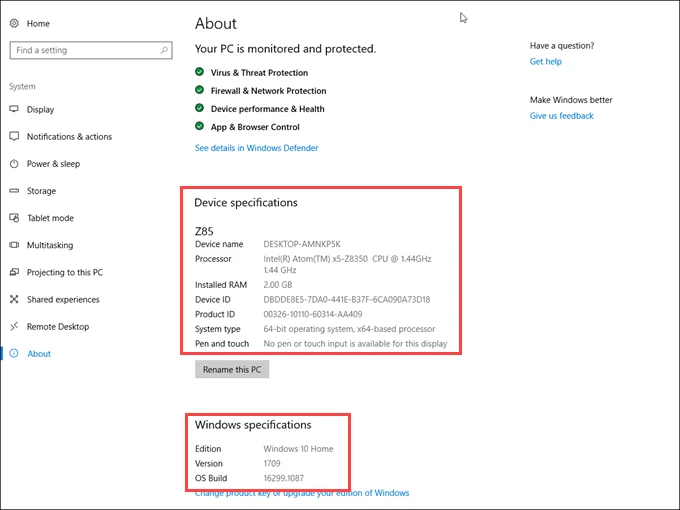
Task: Click the App & Browser Control status
Action: coord(254,127)
